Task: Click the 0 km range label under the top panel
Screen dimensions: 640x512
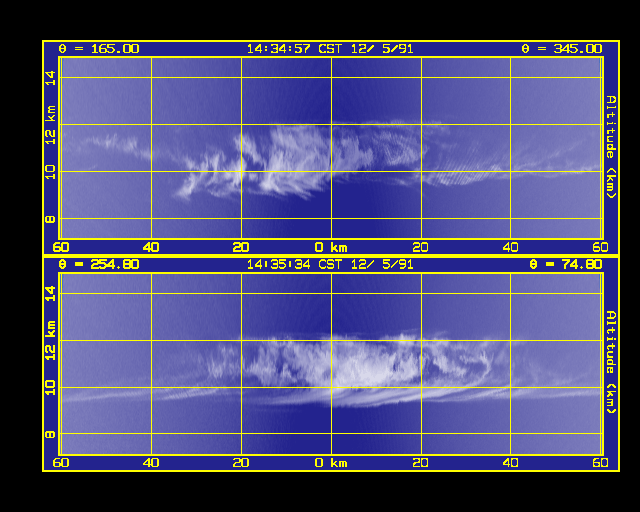Action: point(331,247)
